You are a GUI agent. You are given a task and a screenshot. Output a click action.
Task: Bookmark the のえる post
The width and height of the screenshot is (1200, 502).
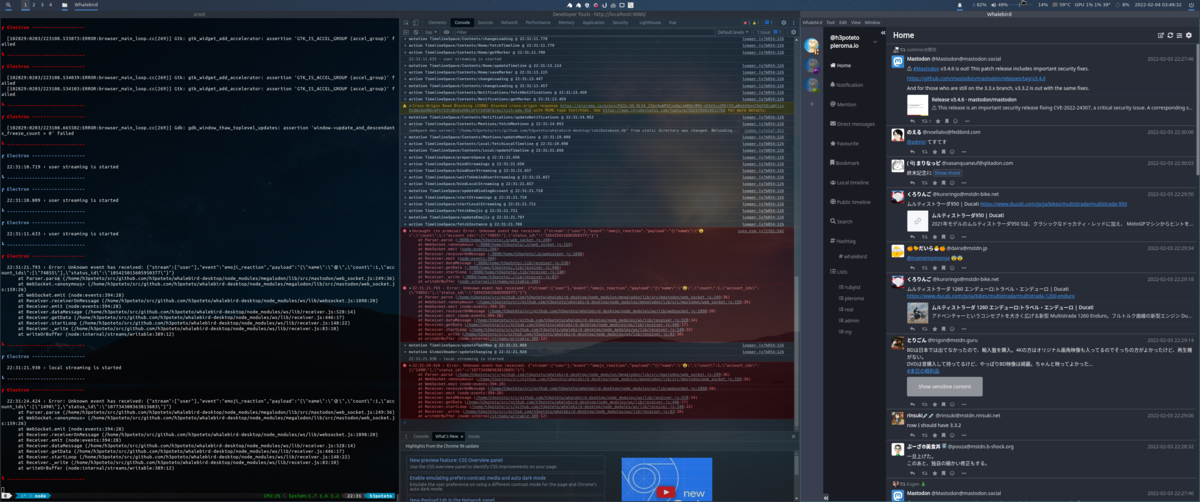[x=943, y=151]
